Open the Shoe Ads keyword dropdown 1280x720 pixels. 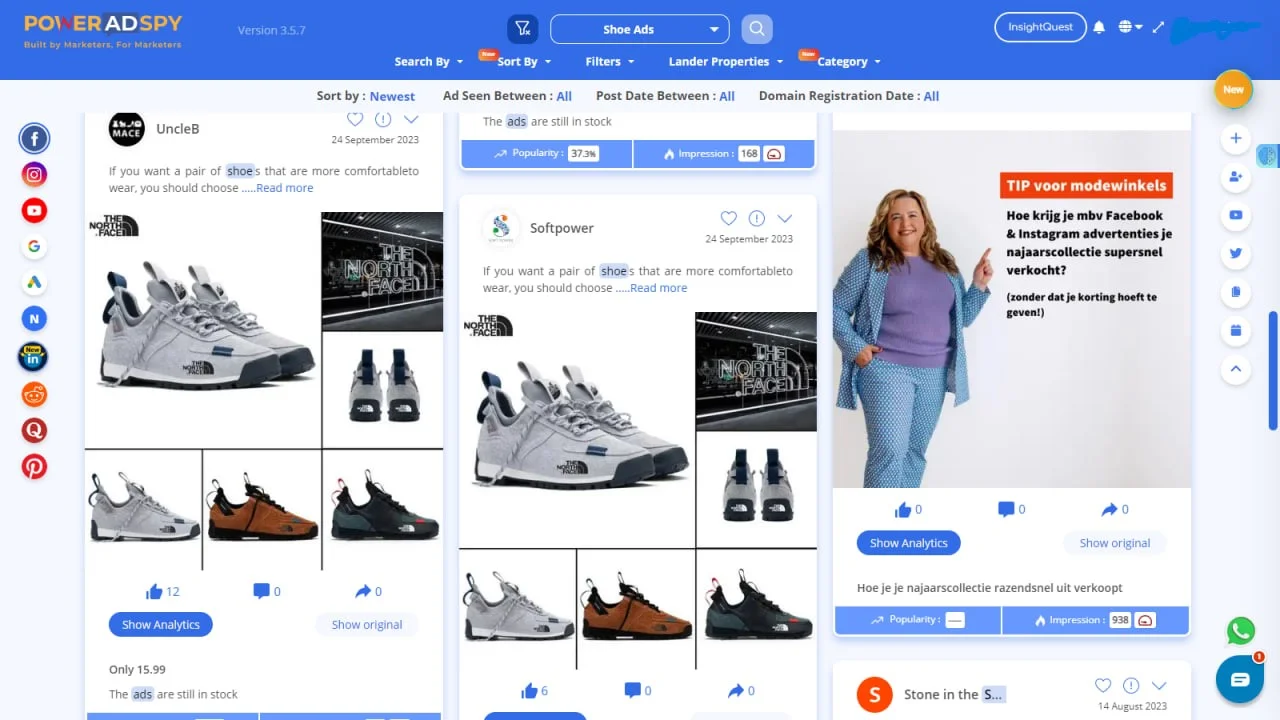(x=640, y=29)
